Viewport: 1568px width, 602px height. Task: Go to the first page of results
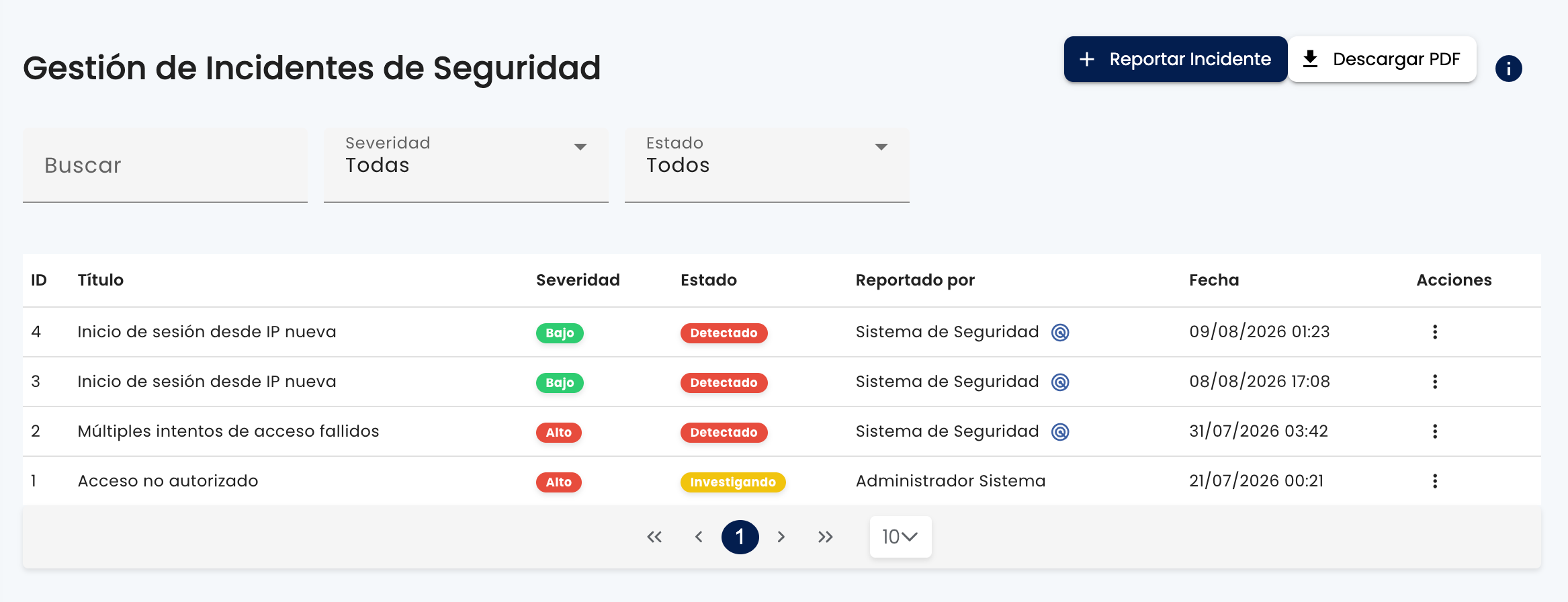click(654, 537)
